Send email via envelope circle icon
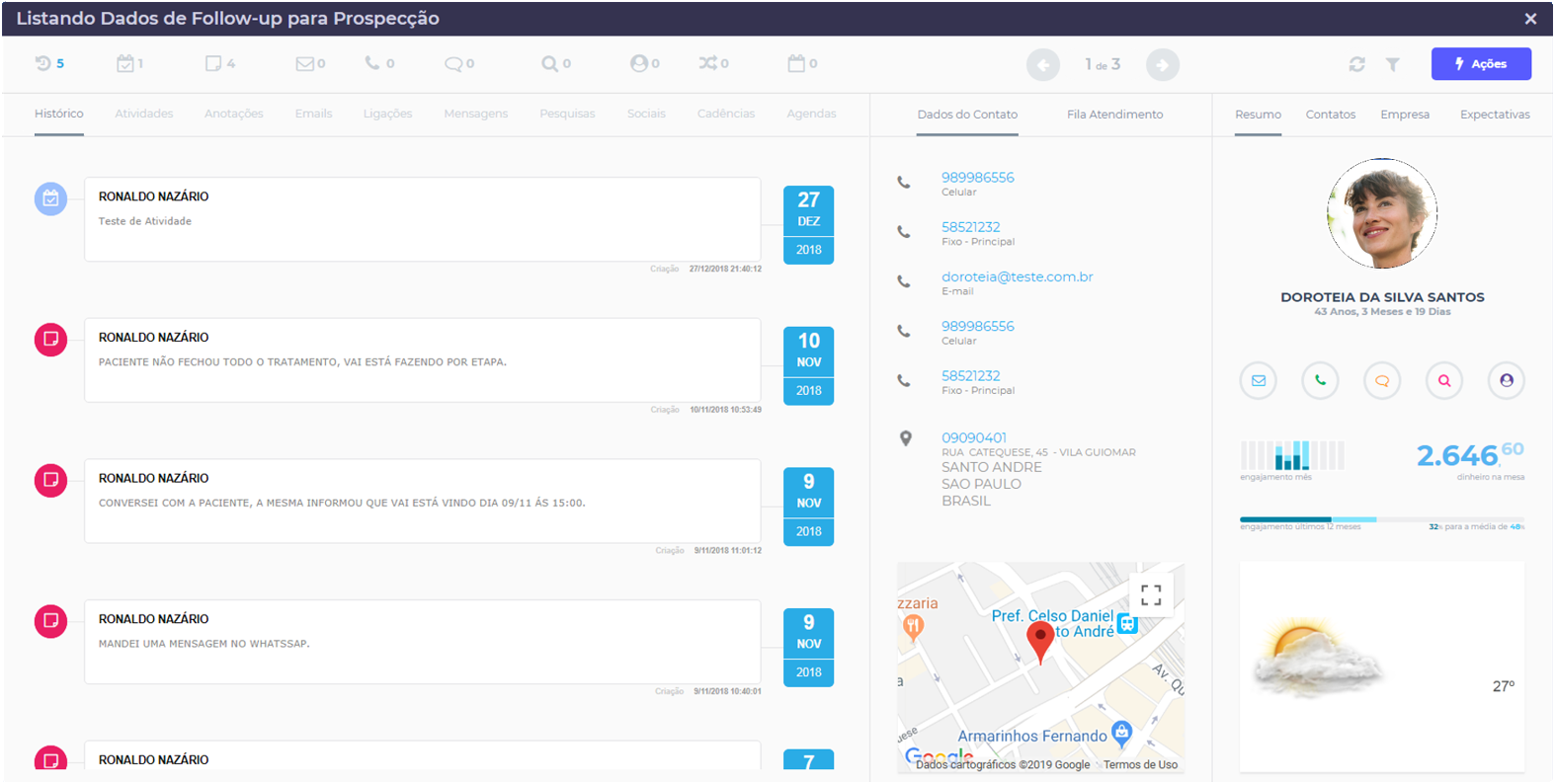Viewport: 1555px width, 784px height. [x=1259, y=380]
